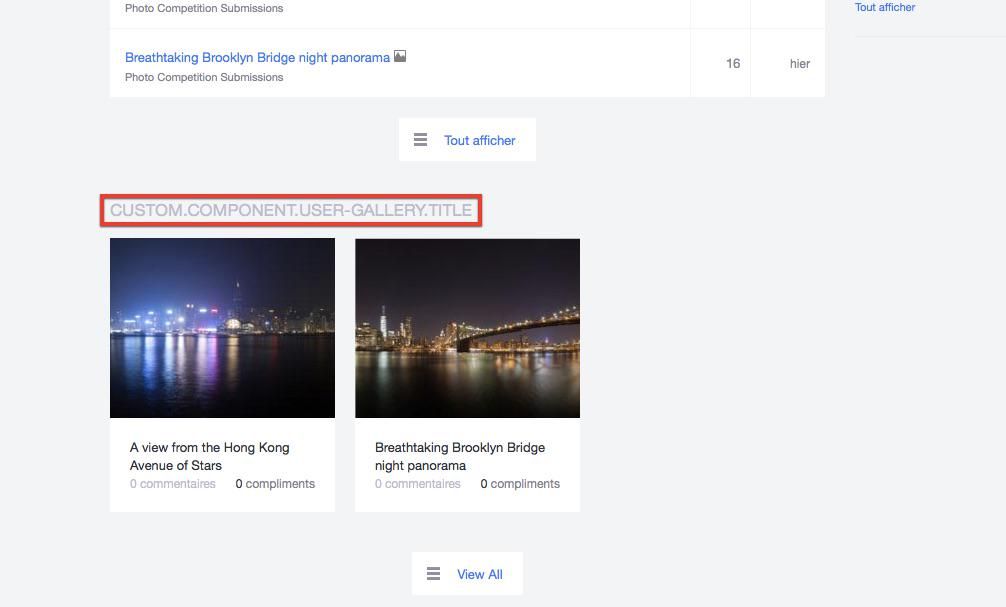Open Tout afficher link in right sidebar

tap(885, 7)
